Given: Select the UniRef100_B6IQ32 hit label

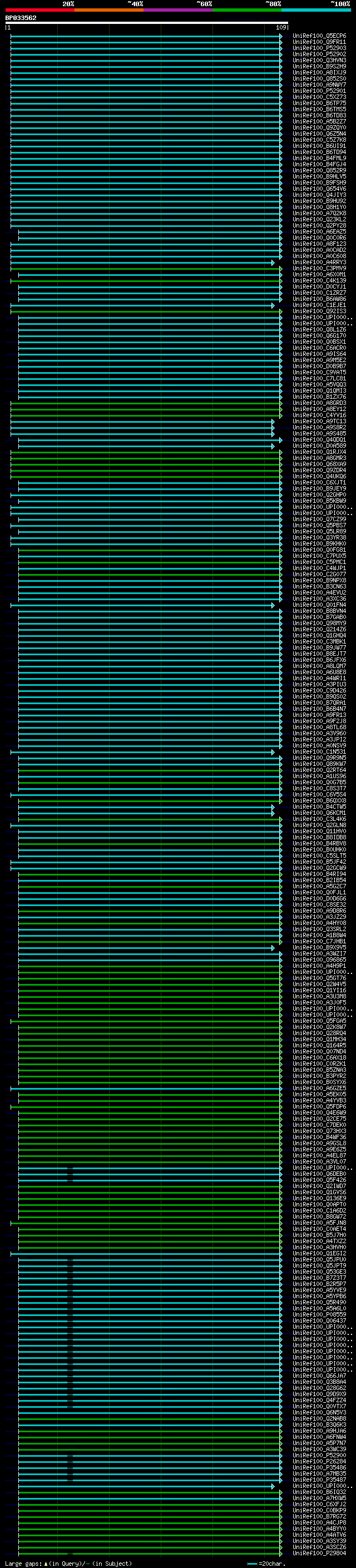Looking at the screenshot, I should 319,1492.
